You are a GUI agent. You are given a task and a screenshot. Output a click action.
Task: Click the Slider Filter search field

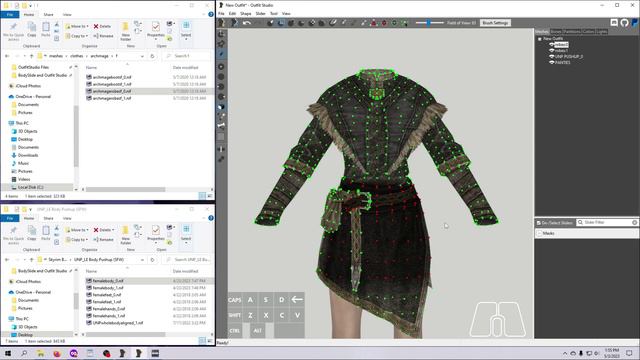point(607,222)
